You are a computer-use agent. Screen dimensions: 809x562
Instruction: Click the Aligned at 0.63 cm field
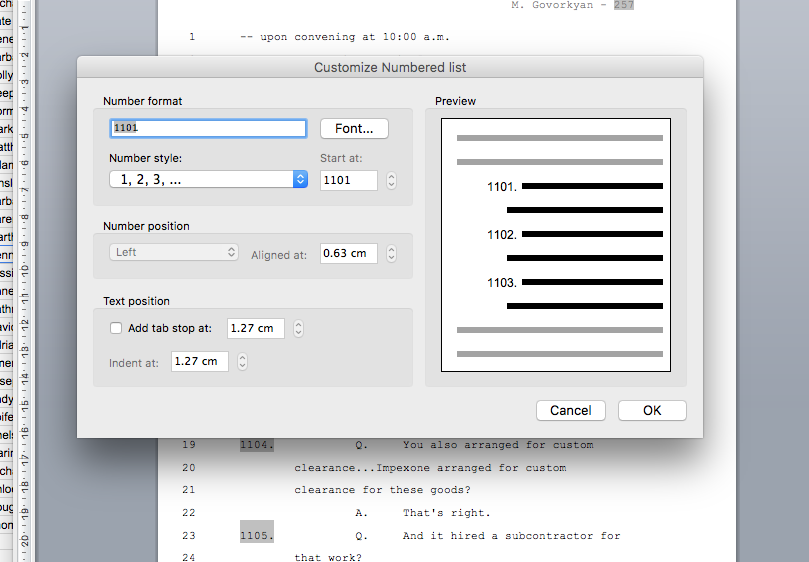(x=349, y=253)
